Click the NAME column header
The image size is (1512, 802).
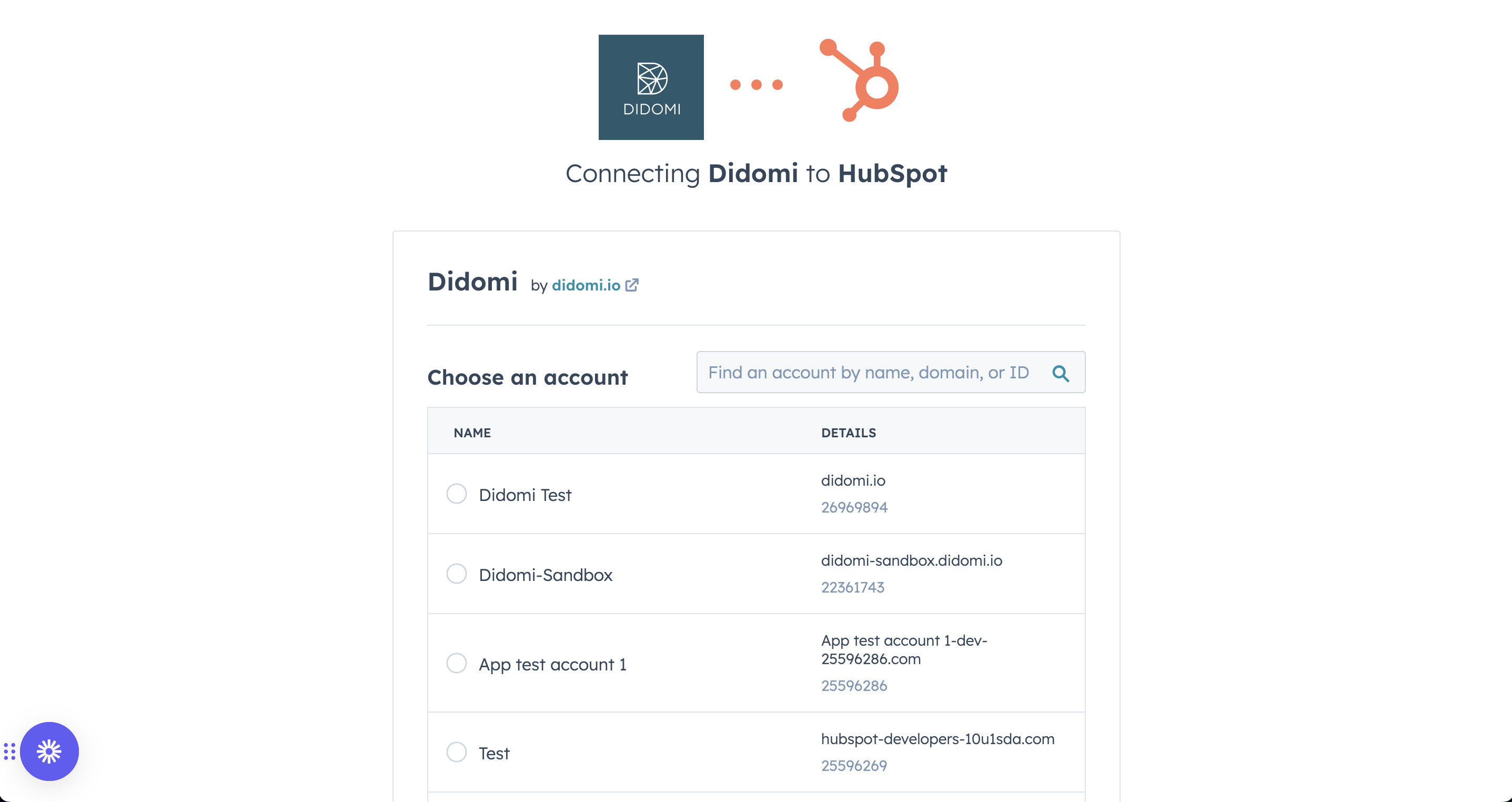472,433
